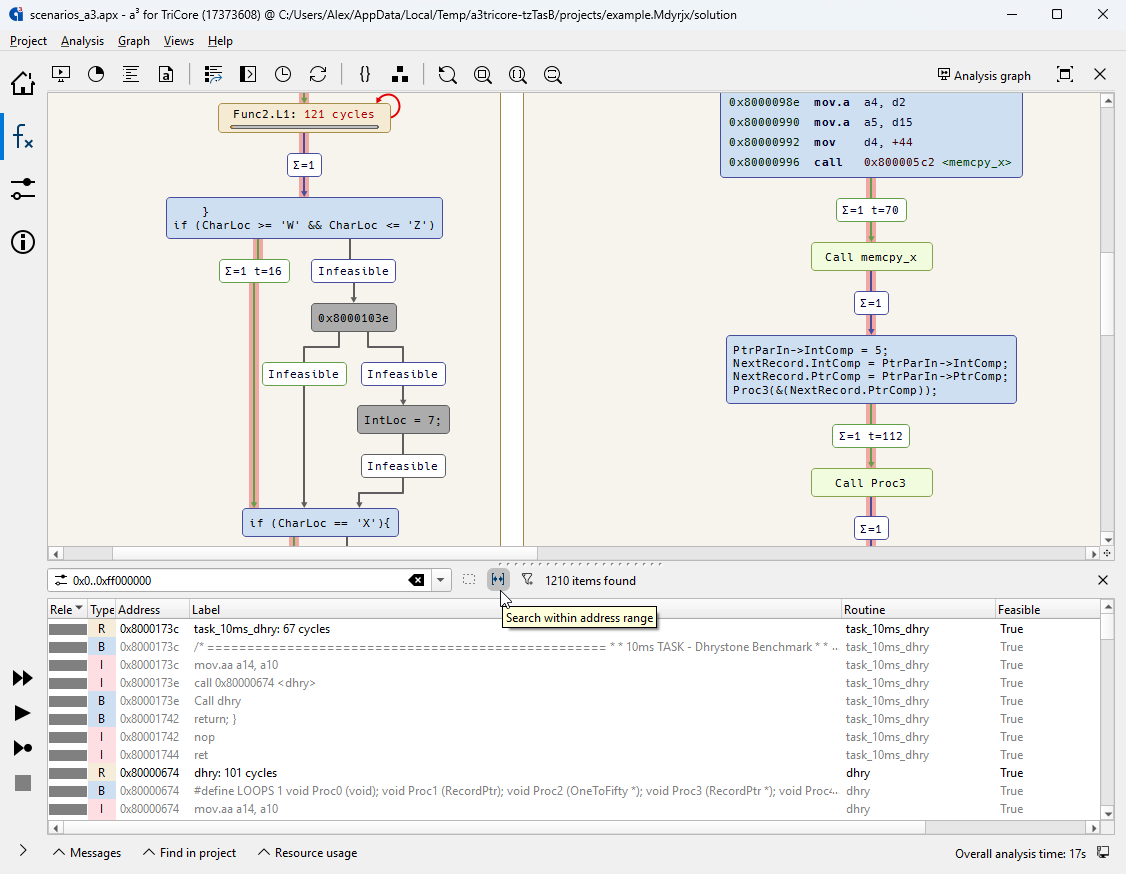Click the magnifier with square zoom icon
This screenshot has width=1126, height=874.
pos(483,75)
